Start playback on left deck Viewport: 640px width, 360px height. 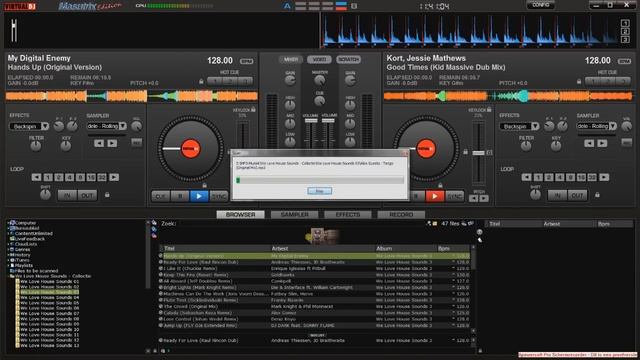(199, 196)
